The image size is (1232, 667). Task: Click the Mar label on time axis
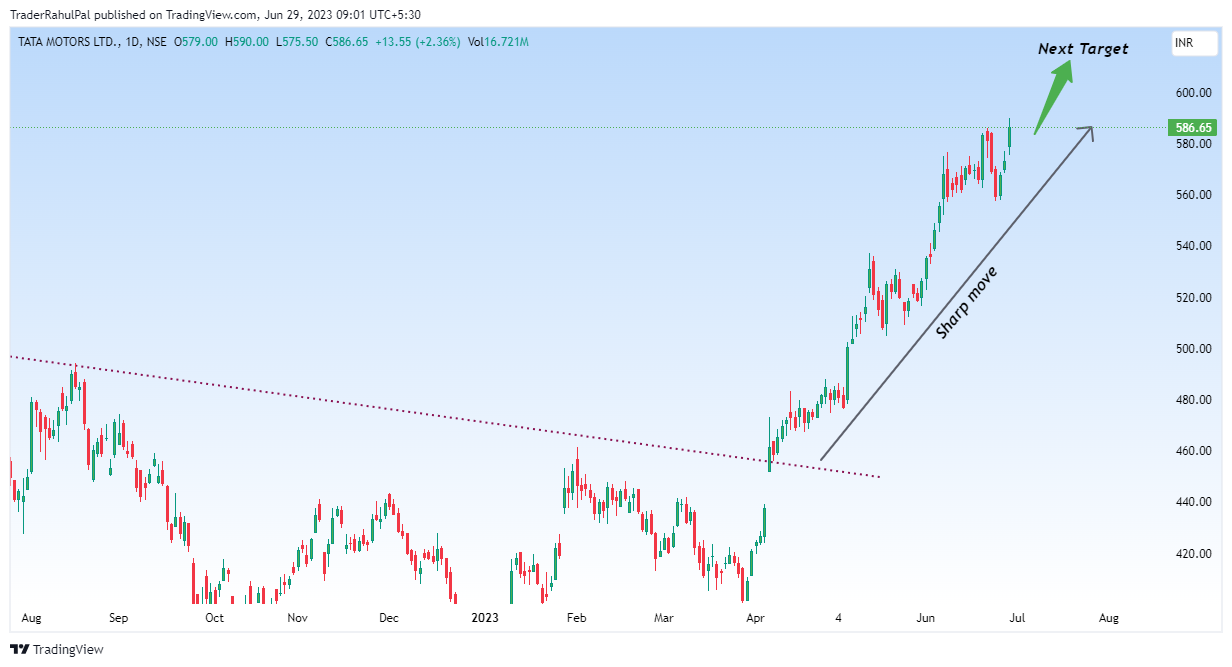[664, 618]
